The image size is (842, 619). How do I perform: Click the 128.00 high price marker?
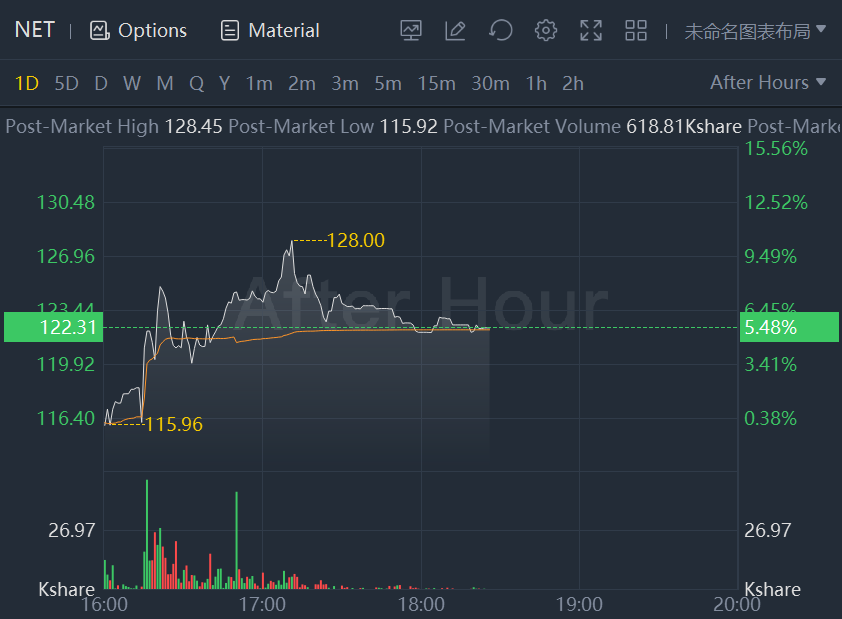coord(355,241)
